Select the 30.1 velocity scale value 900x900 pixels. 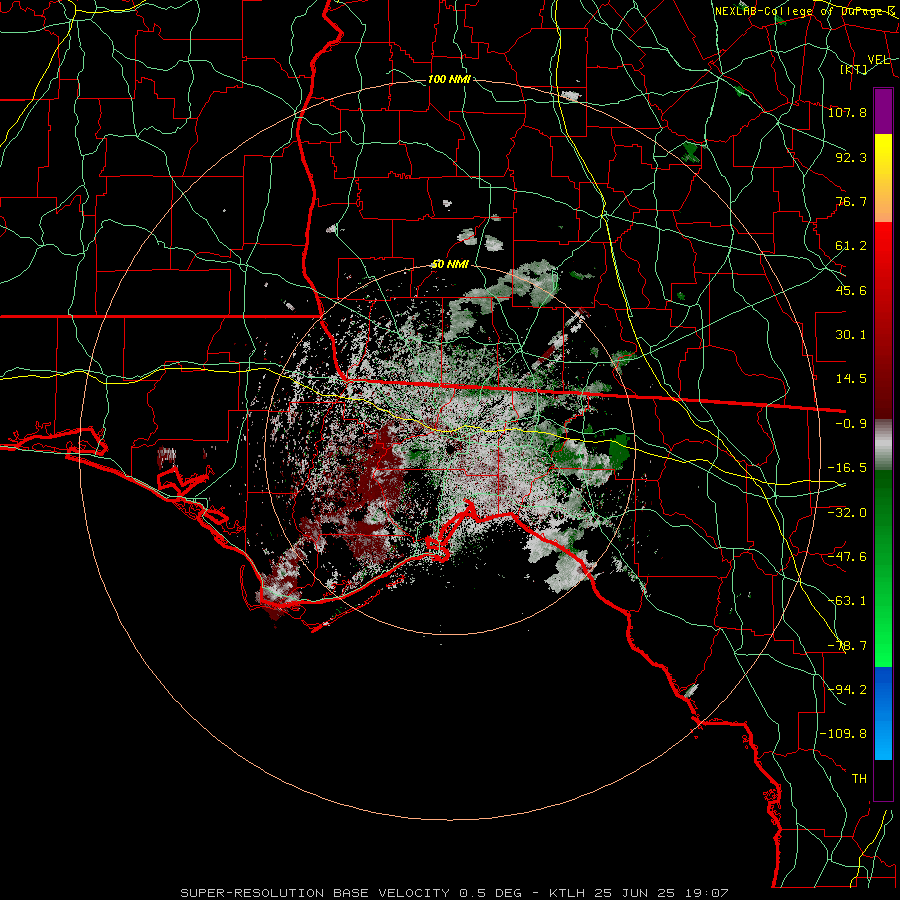851,335
